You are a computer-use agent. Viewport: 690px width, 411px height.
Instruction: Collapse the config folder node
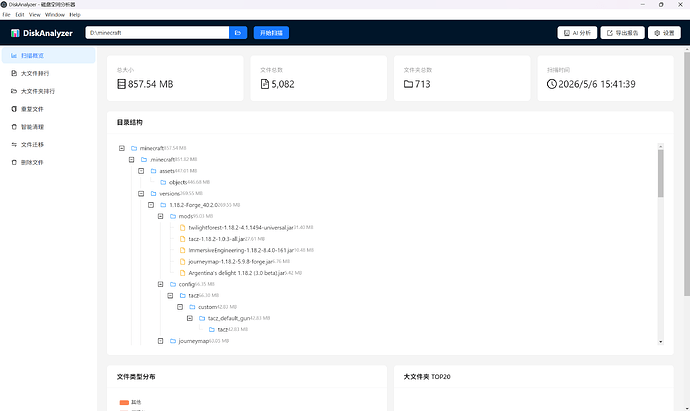161,284
